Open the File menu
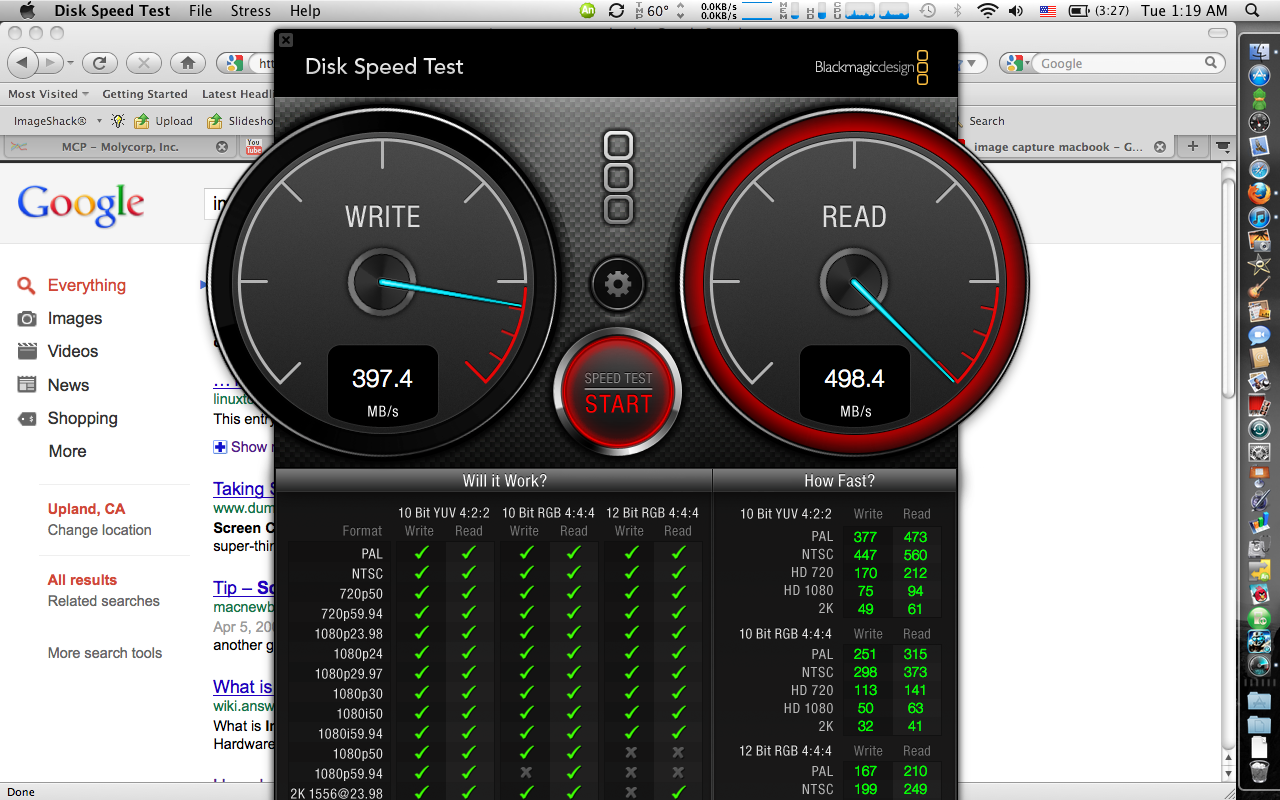 [200, 11]
